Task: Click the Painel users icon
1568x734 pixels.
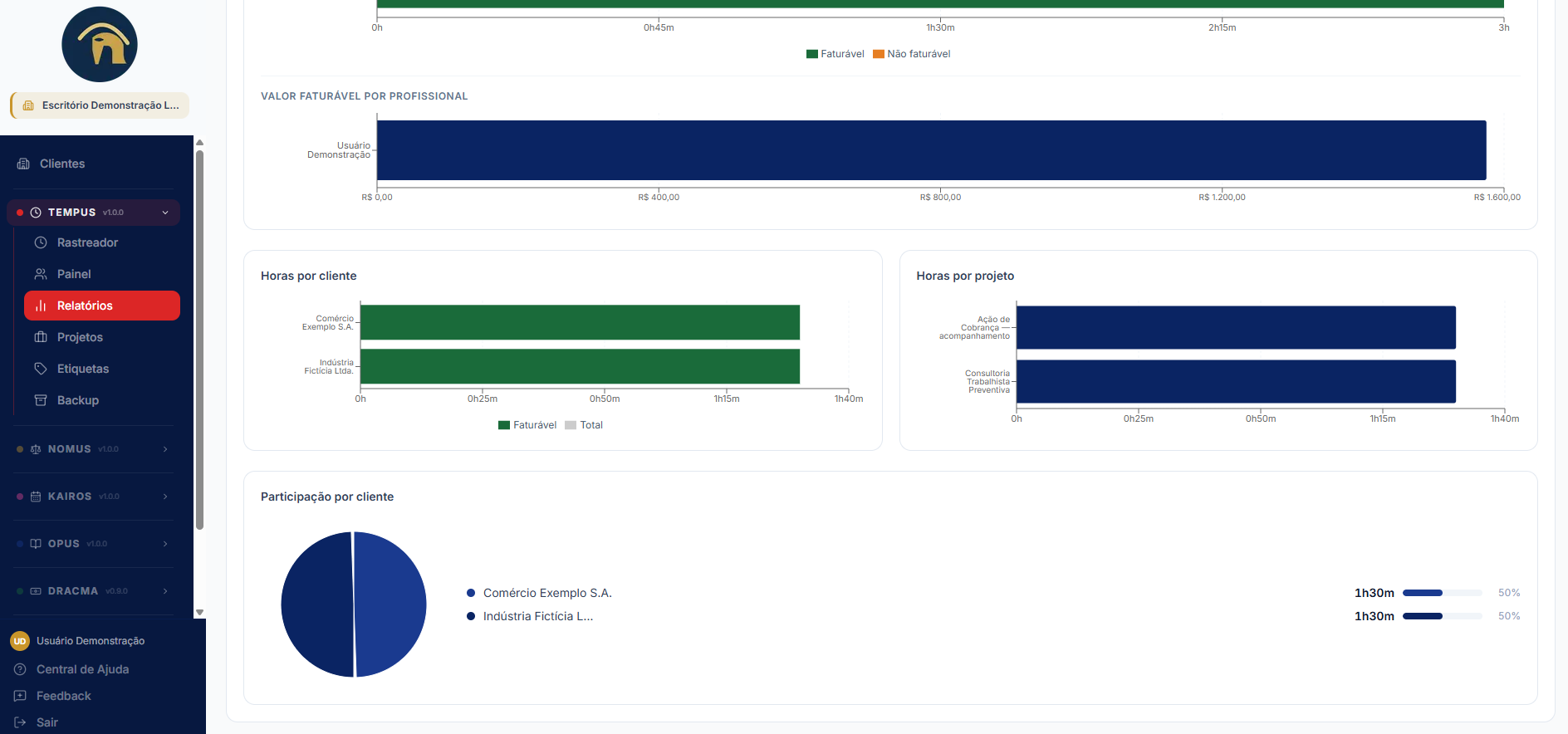Action: [x=41, y=274]
